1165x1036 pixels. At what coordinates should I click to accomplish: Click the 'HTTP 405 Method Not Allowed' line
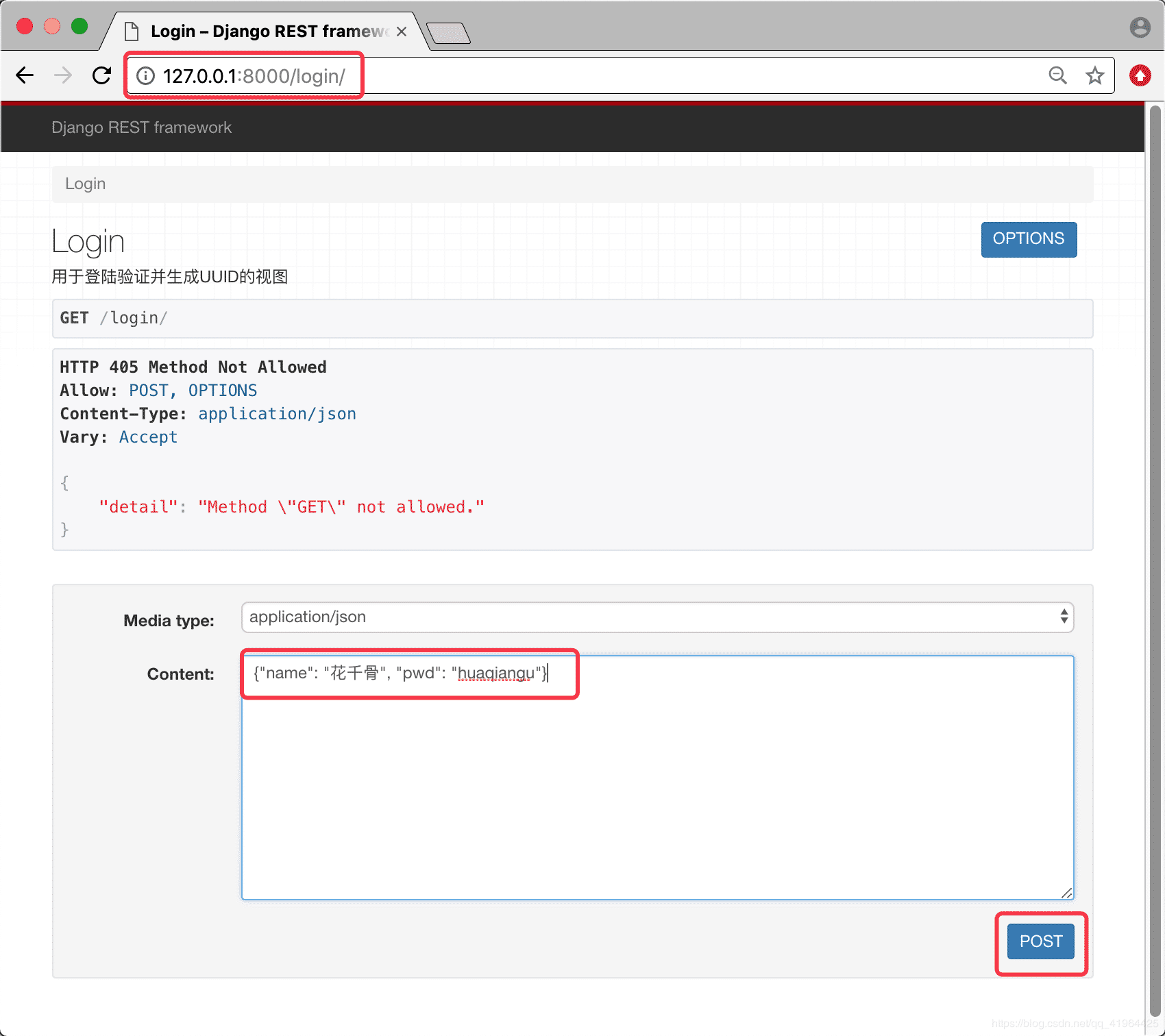pyautogui.click(x=193, y=367)
